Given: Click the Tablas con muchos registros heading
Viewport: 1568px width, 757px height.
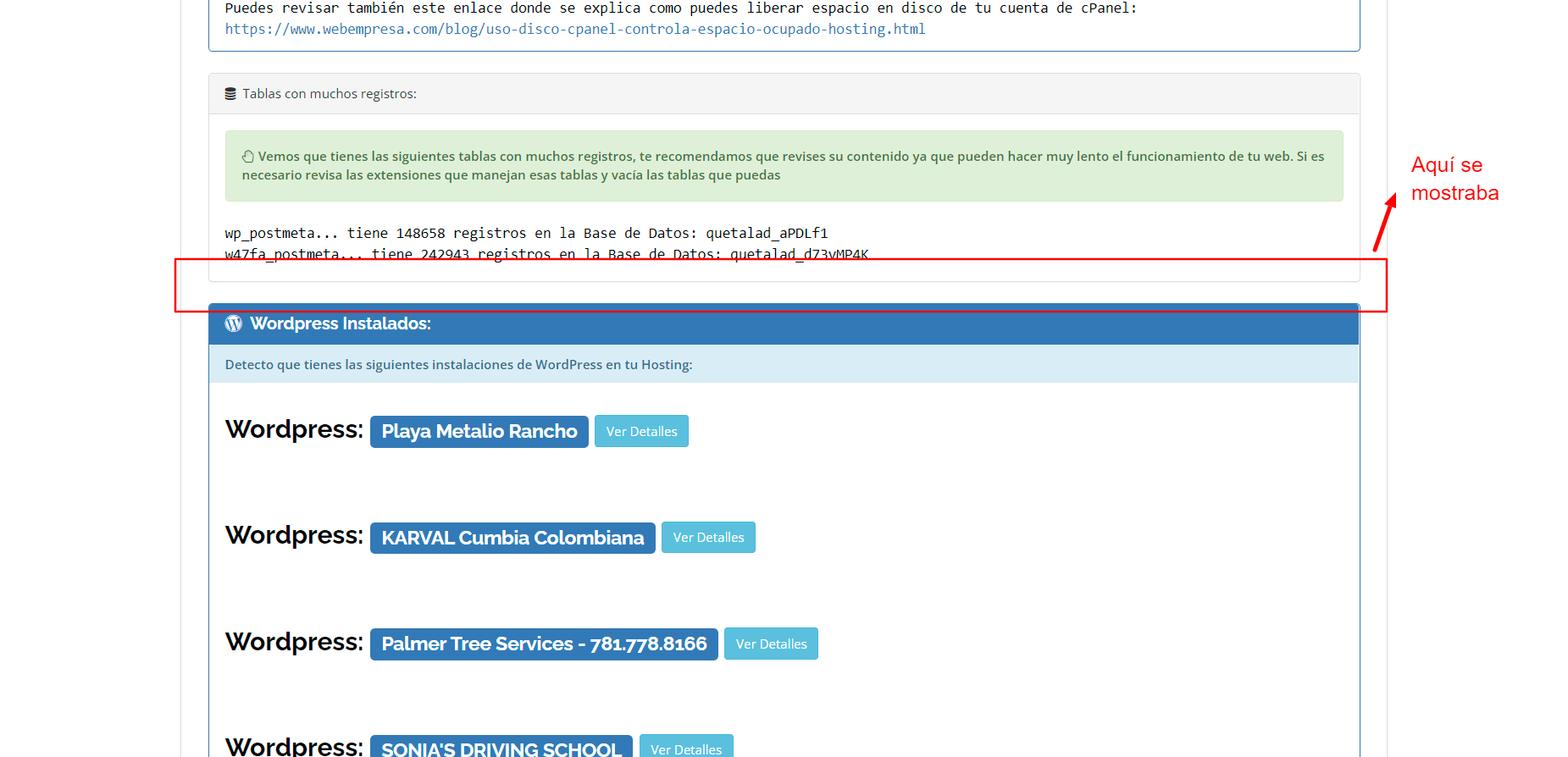Looking at the screenshot, I should click(330, 94).
